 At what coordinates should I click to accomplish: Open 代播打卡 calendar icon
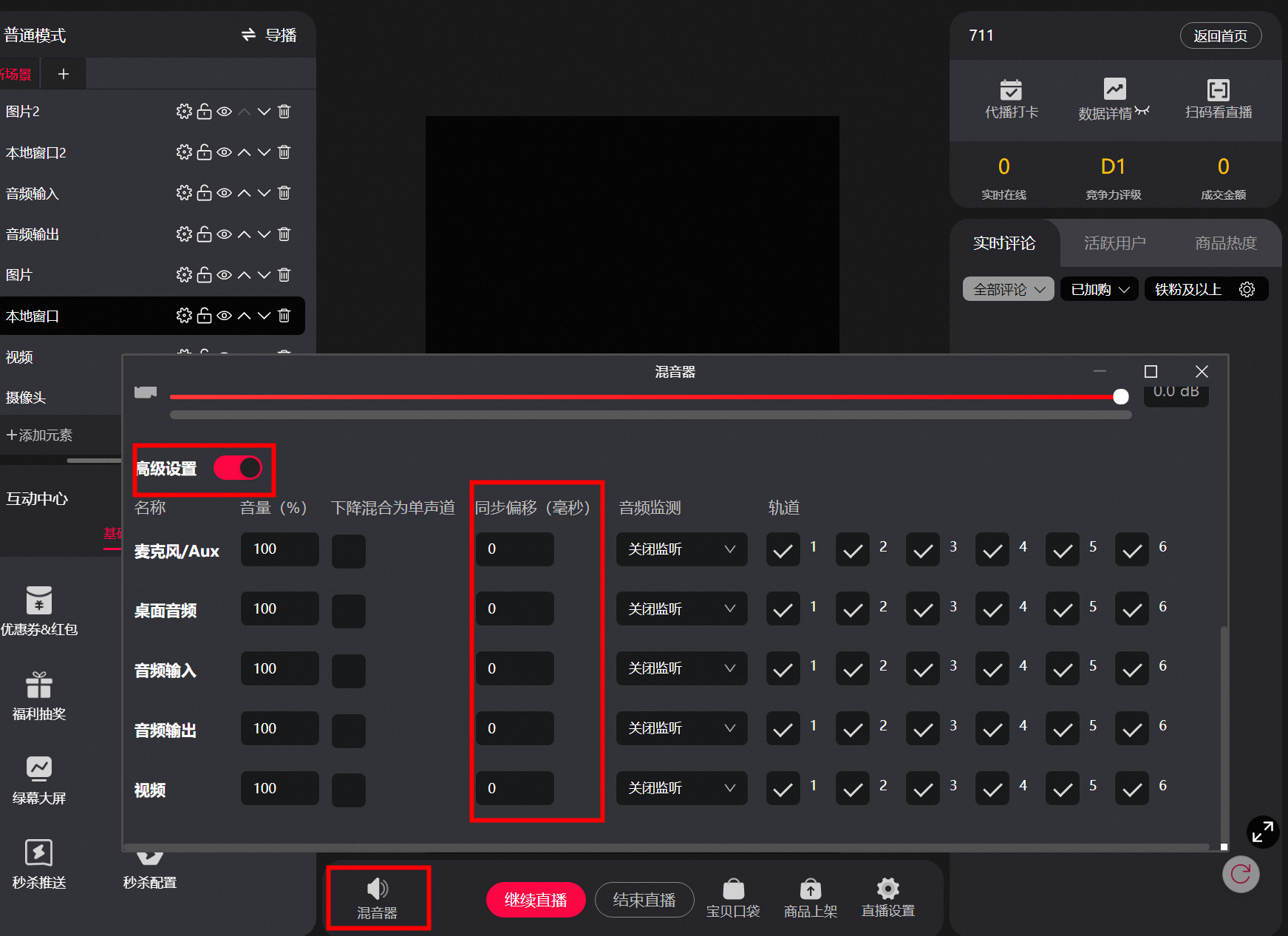click(x=1011, y=89)
